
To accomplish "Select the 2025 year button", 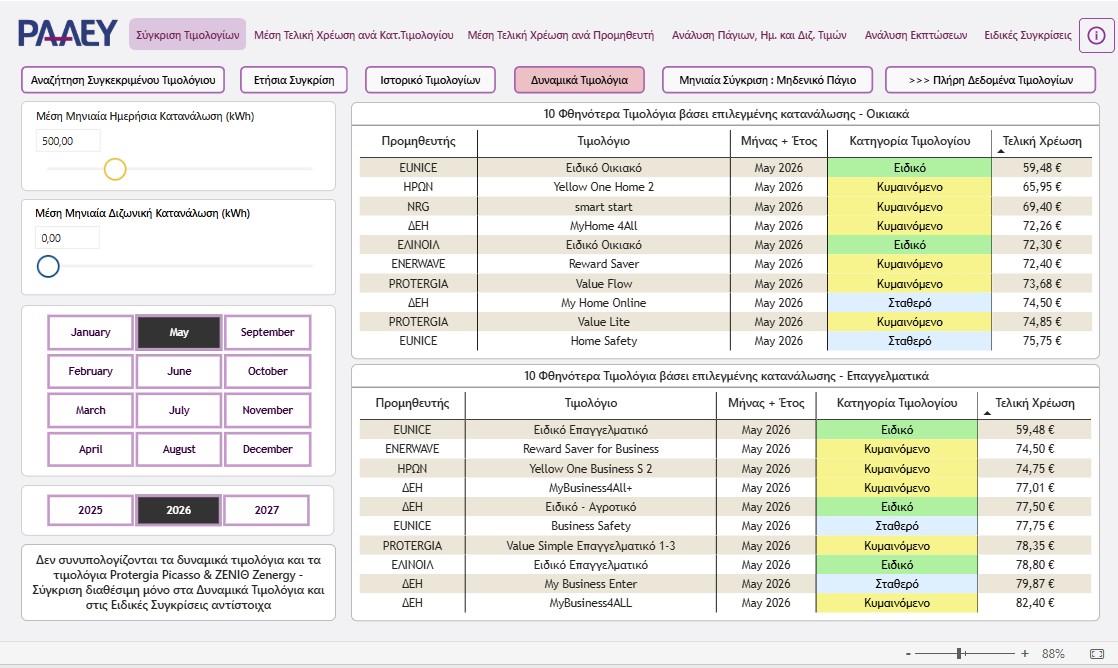I will point(91,510).
